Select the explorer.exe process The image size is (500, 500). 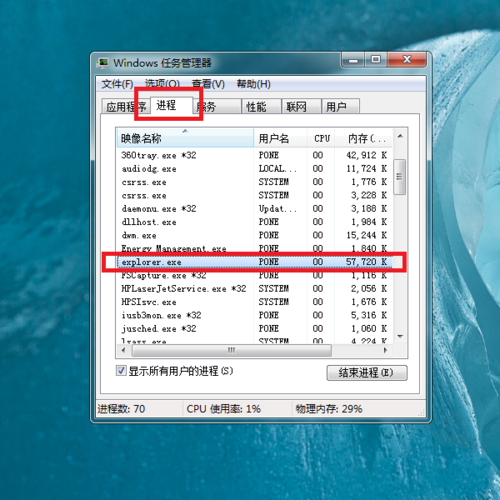(255, 262)
